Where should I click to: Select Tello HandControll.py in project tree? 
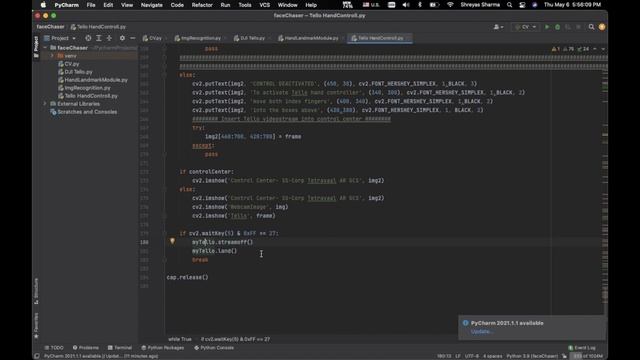[x=88, y=96]
